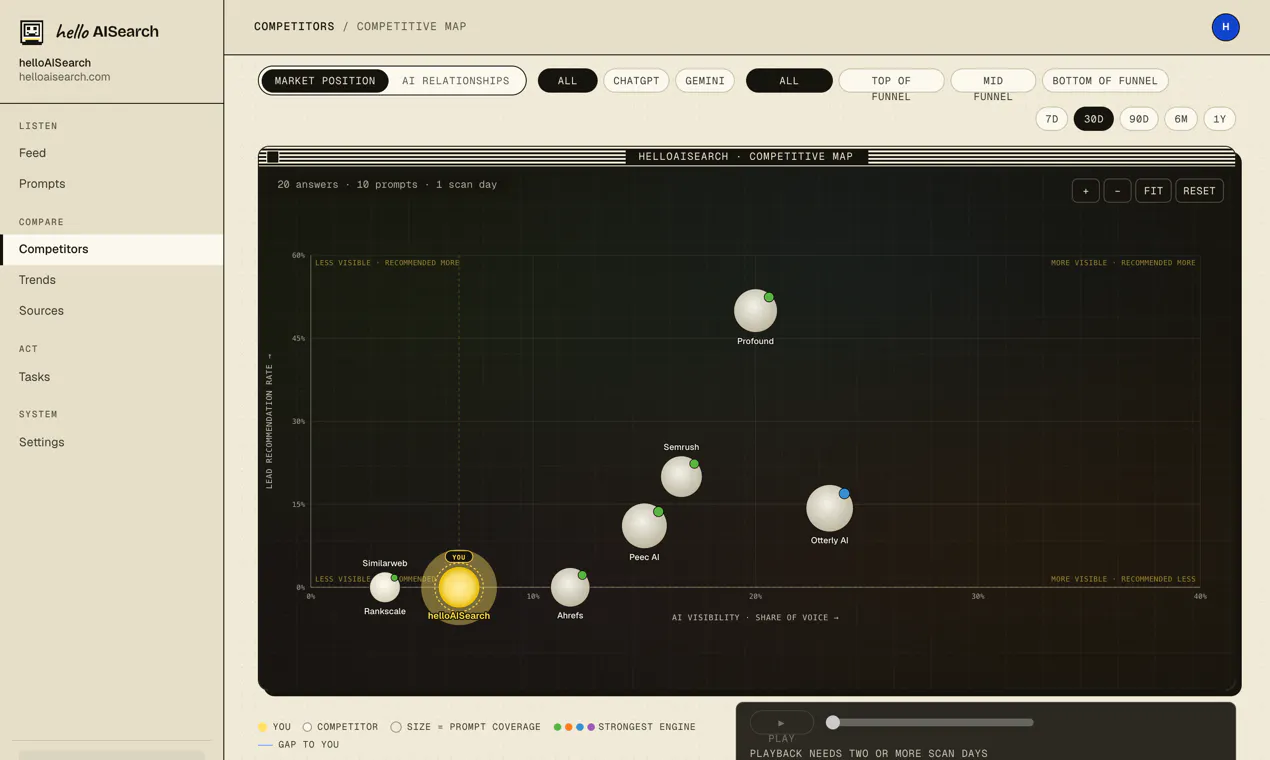The image size is (1270, 760).
Task: Zoom out with the minus button
Action: (x=1117, y=191)
